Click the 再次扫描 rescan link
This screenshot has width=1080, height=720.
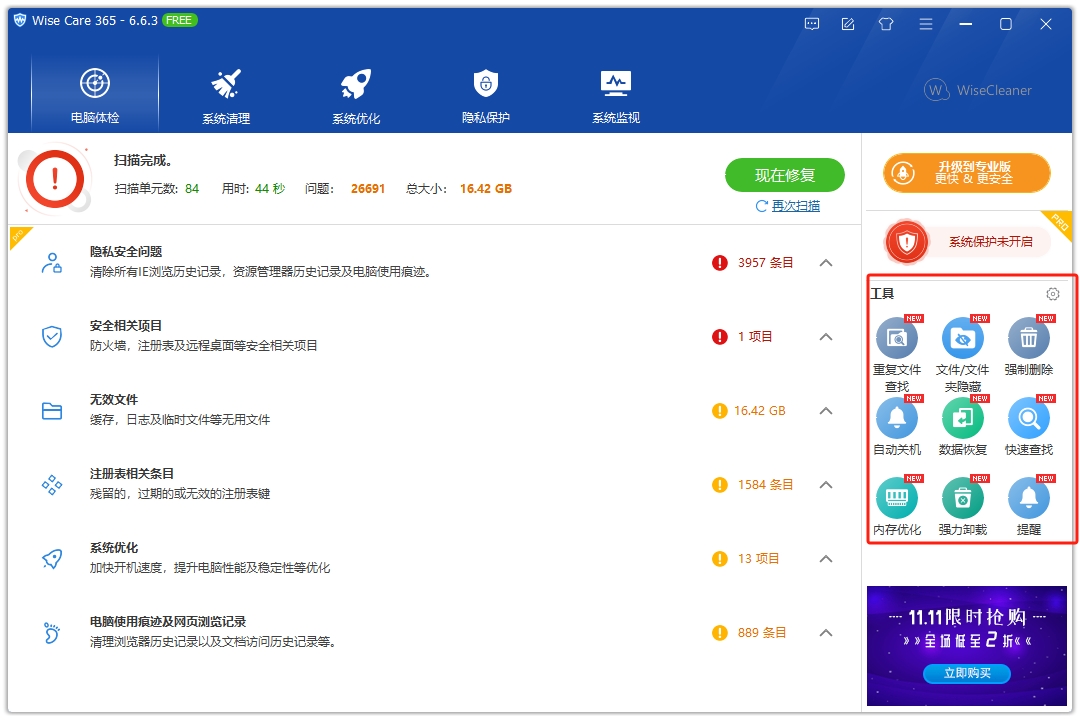[x=792, y=205]
